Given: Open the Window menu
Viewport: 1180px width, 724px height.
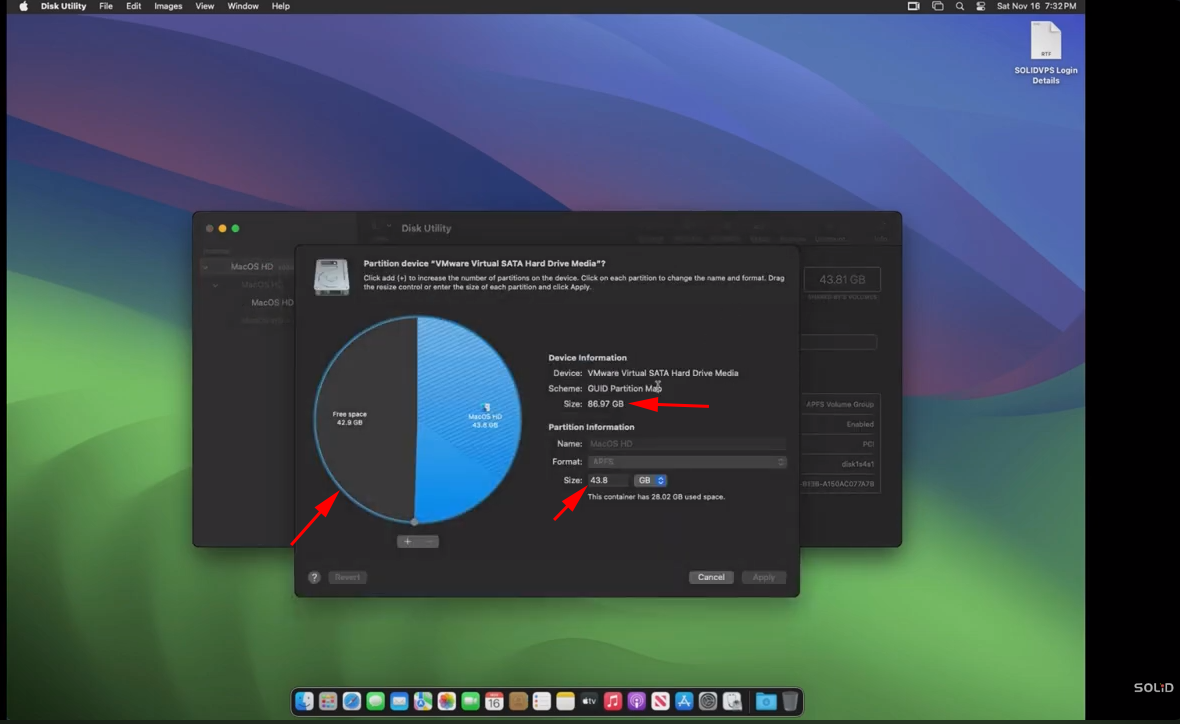Looking at the screenshot, I should click(x=243, y=6).
